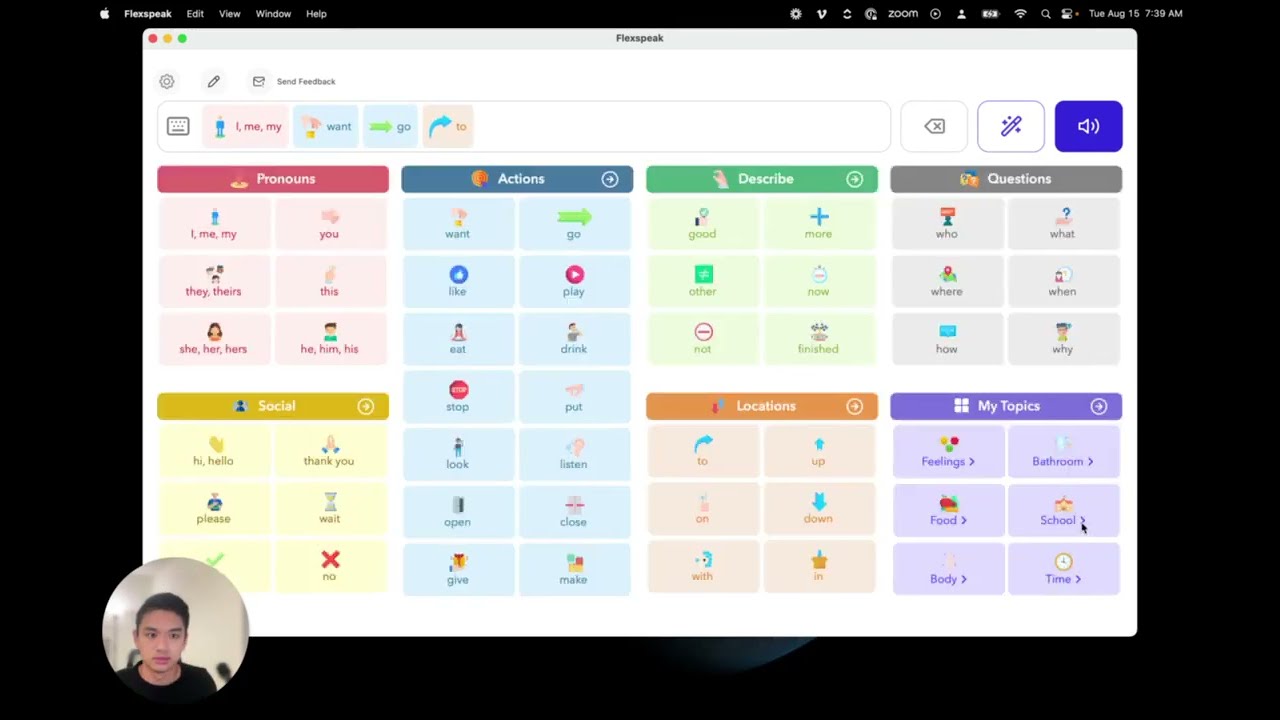Tap the 'why' question tile
The width and height of the screenshot is (1280, 720).
pos(1062,339)
